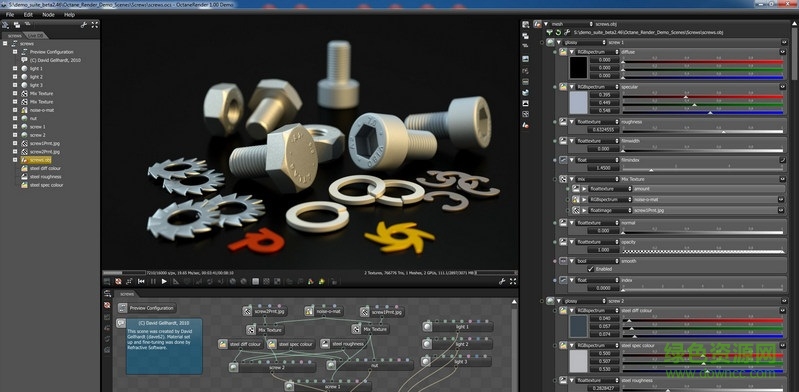This screenshot has width=799, height=392.
Task: Click the reload mesh icon beside file path
Action: 558,32
